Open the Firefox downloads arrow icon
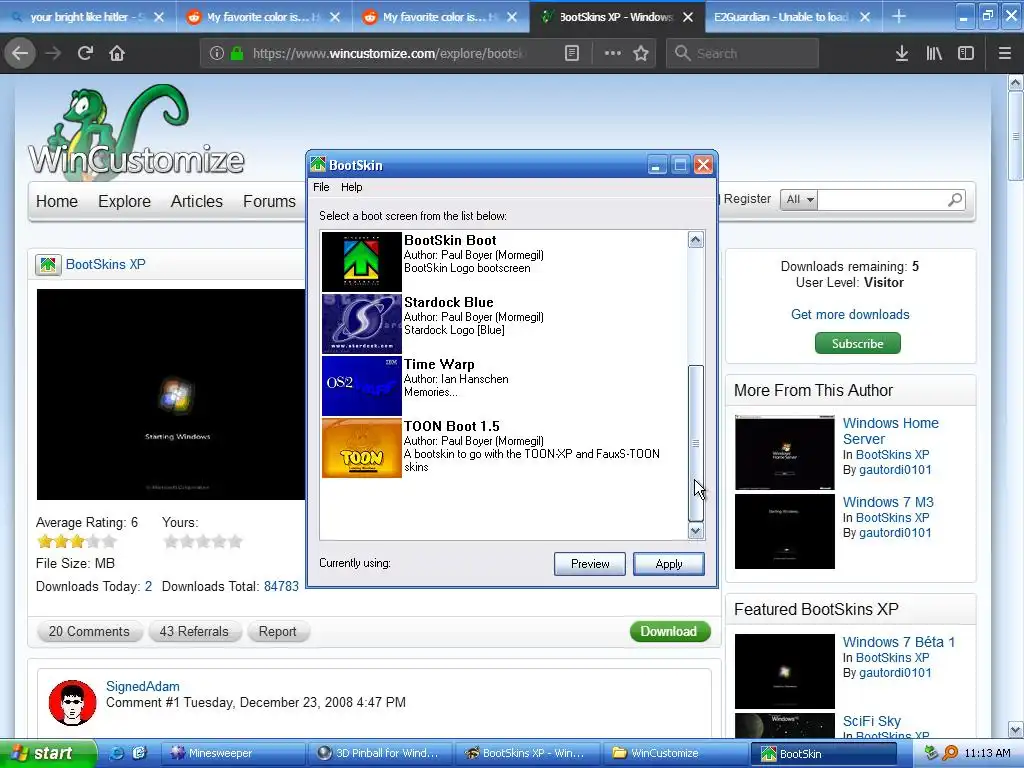1024x768 pixels. 902,54
